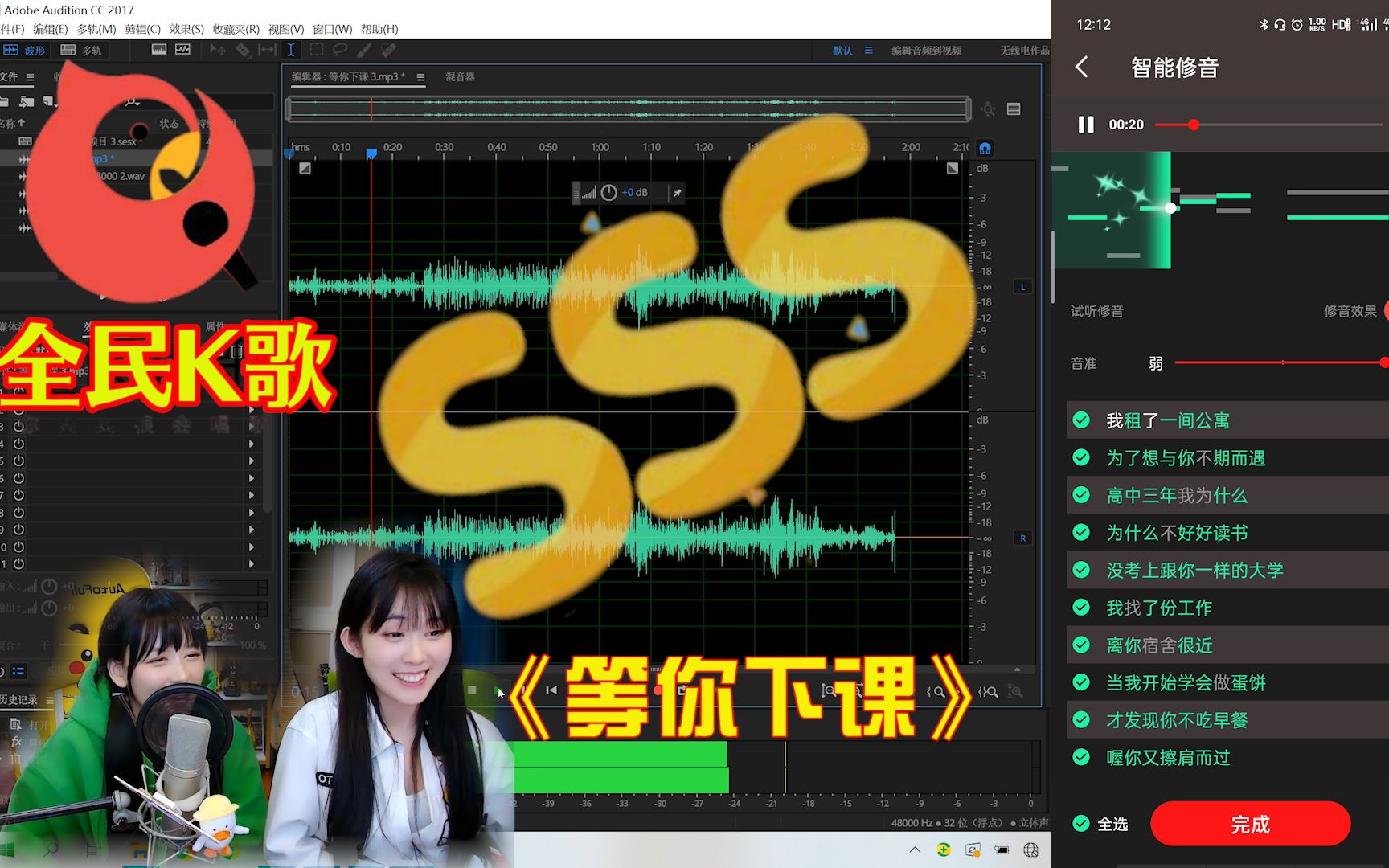Select the Paintbrush Selection tool
This screenshot has height=868, width=1389.
point(364,50)
